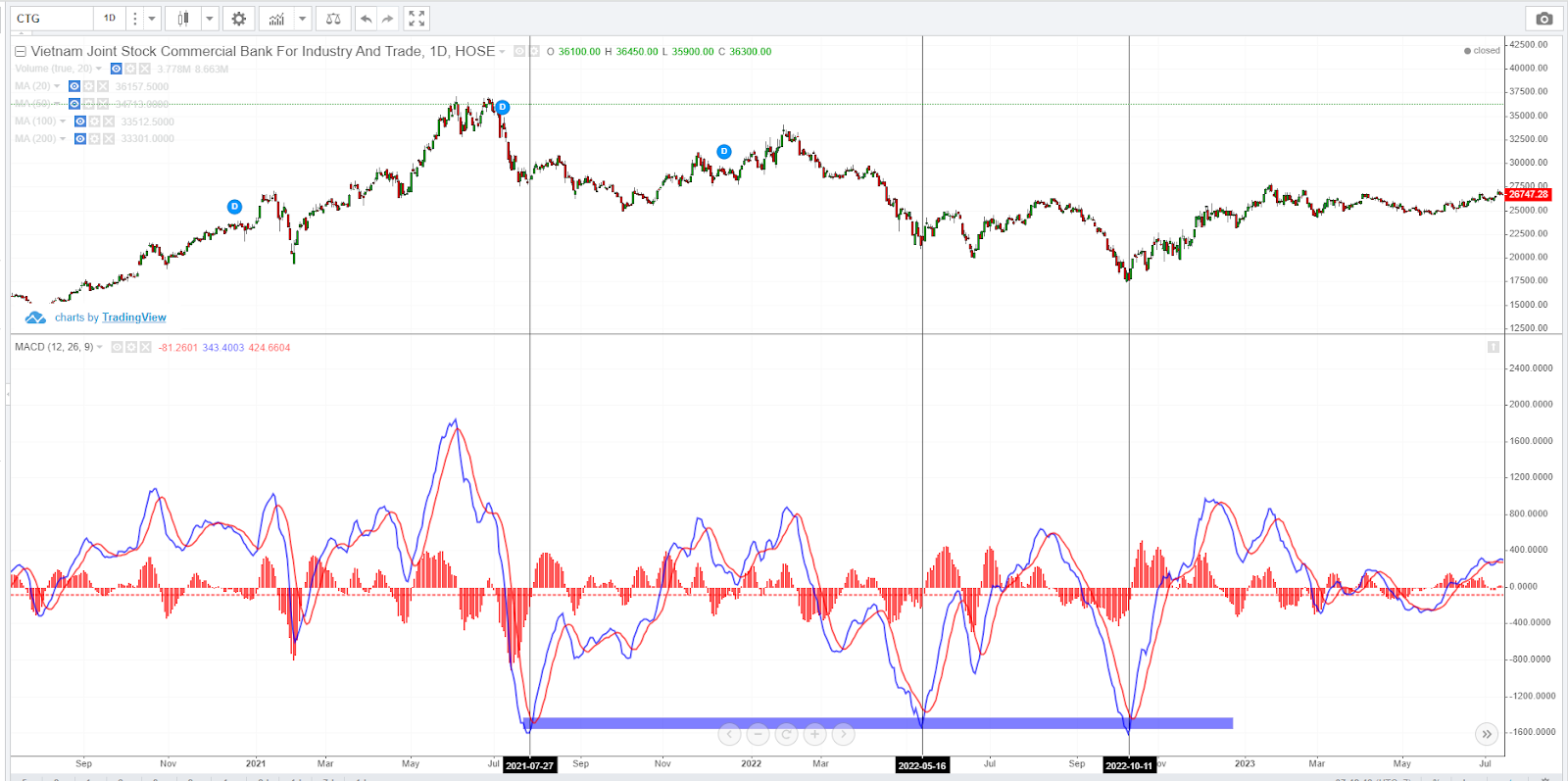Expand the indicators dropdown arrow
The height and width of the screenshot is (781, 1568).
pyautogui.click(x=302, y=19)
